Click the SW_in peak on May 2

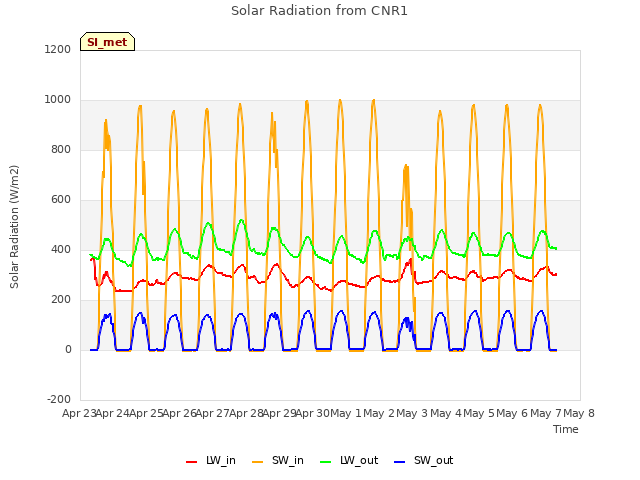(373, 100)
